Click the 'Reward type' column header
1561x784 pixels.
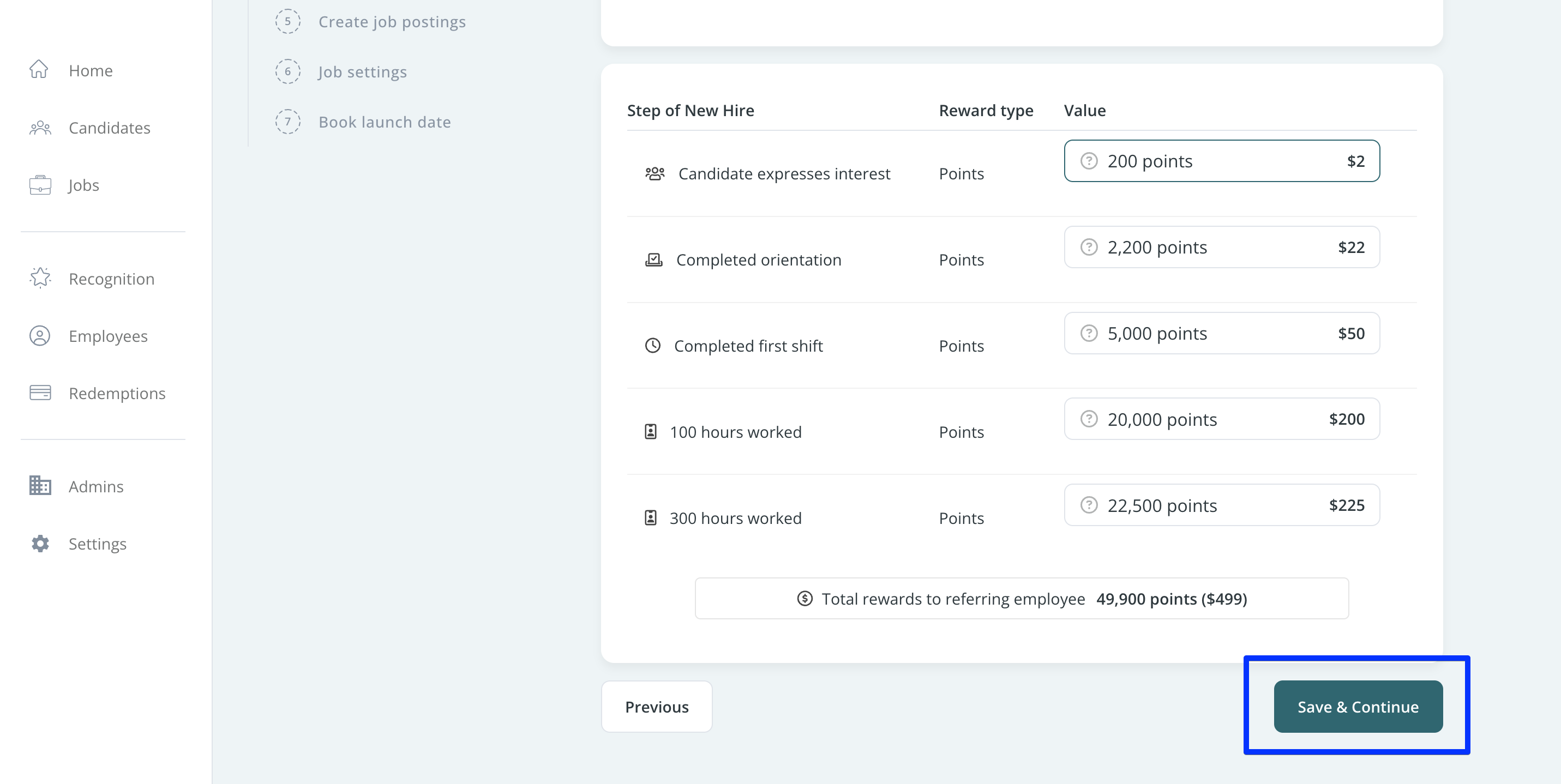click(x=986, y=111)
